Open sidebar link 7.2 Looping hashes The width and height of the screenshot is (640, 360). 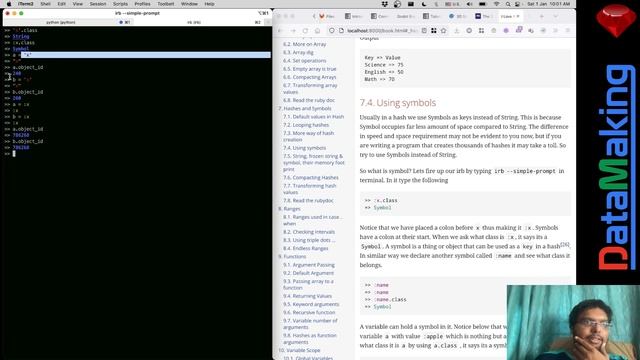pyautogui.click(x=306, y=124)
